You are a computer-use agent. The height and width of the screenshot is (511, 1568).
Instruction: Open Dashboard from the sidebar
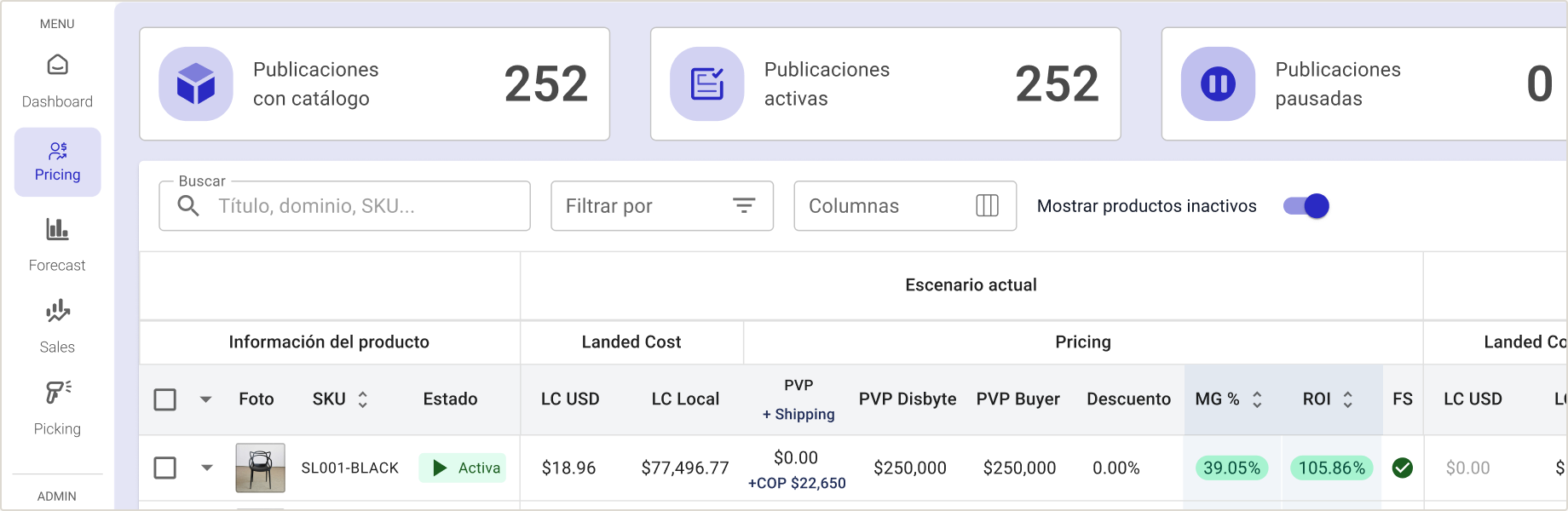(x=57, y=81)
